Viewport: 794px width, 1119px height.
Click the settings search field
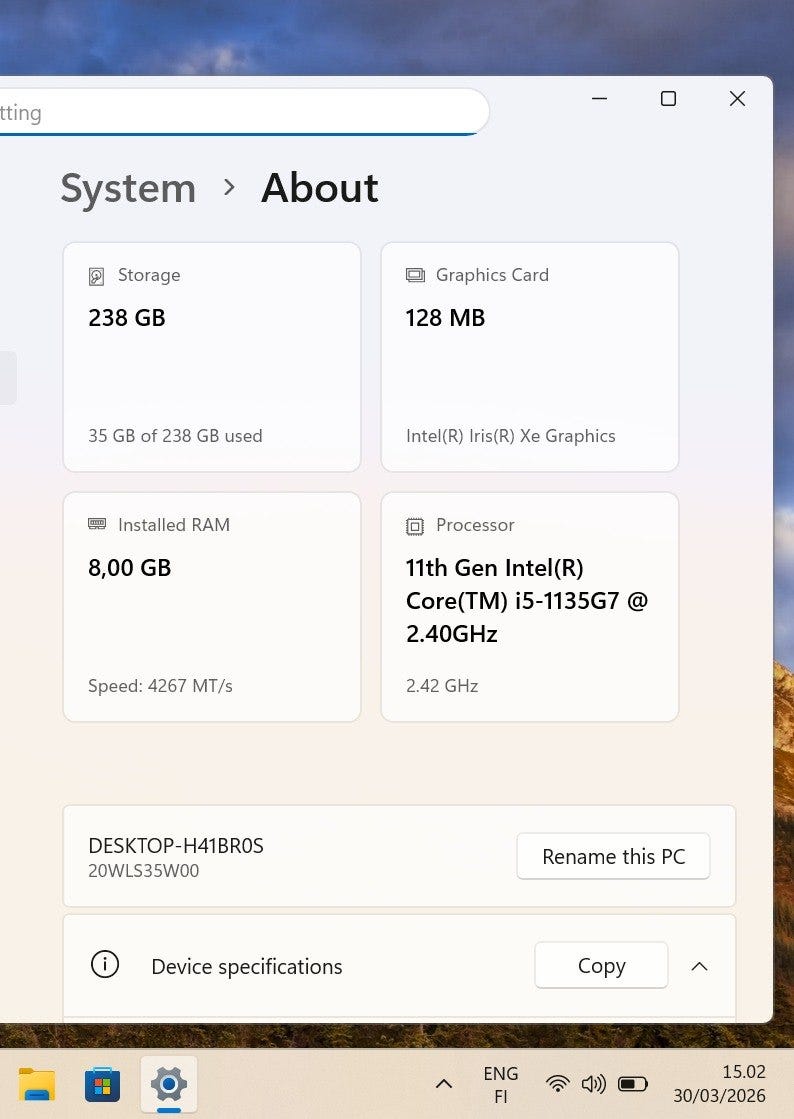[240, 112]
